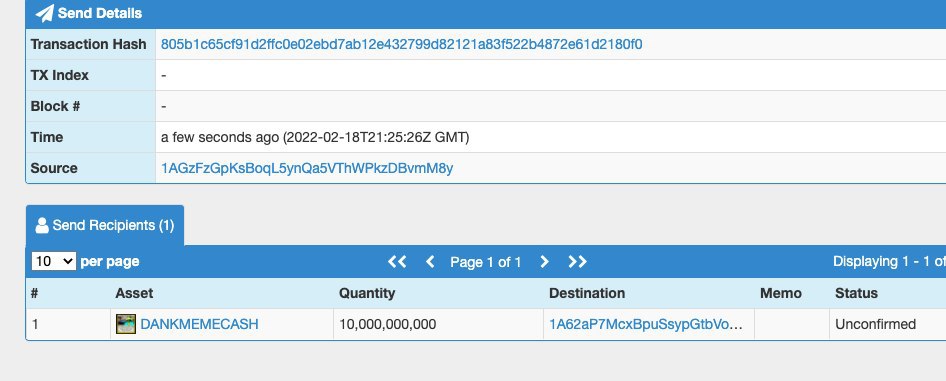Click the Send Details panel header
The image size is (946, 381).
pos(486,14)
